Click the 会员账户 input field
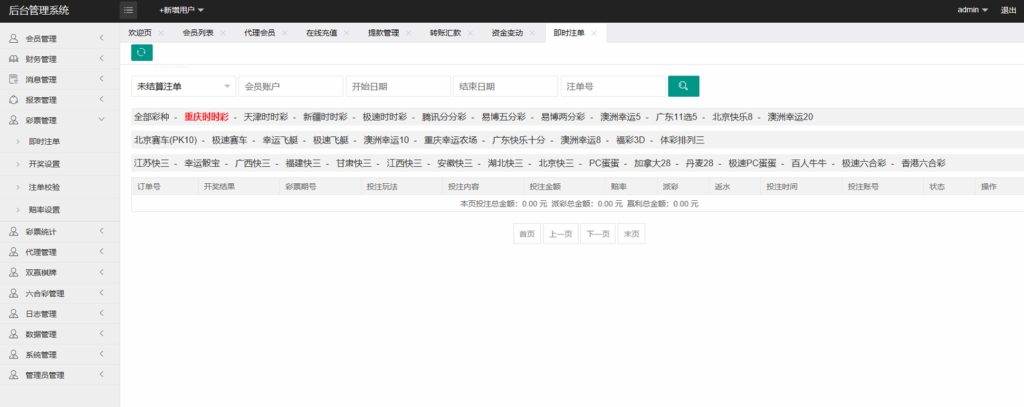 tap(290, 87)
